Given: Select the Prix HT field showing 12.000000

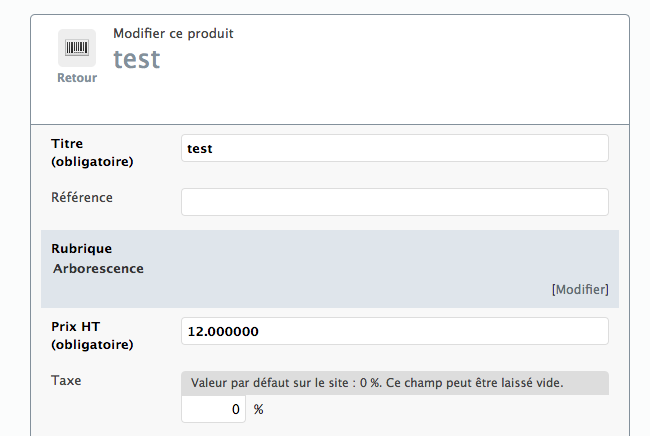Looking at the screenshot, I should (x=395, y=331).
